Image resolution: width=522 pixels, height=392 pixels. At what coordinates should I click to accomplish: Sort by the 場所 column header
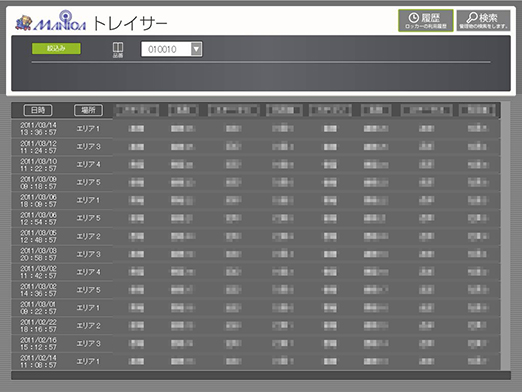point(88,110)
